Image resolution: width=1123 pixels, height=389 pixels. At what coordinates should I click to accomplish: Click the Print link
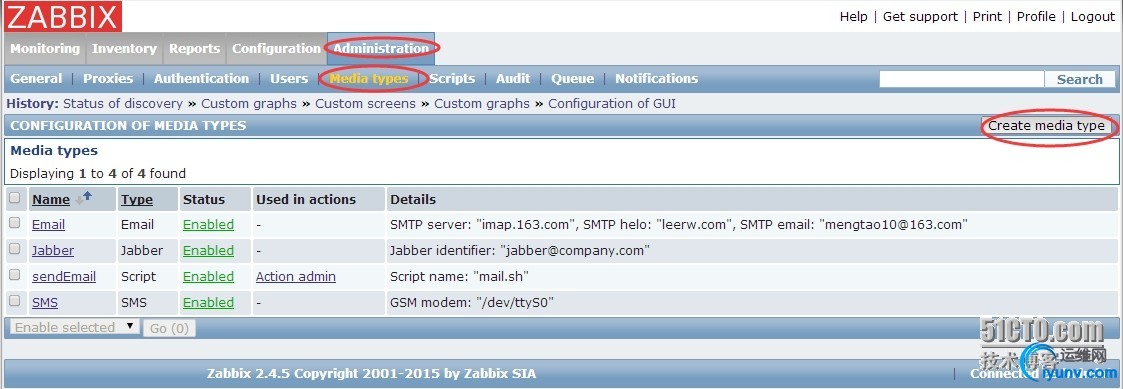[987, 16]
